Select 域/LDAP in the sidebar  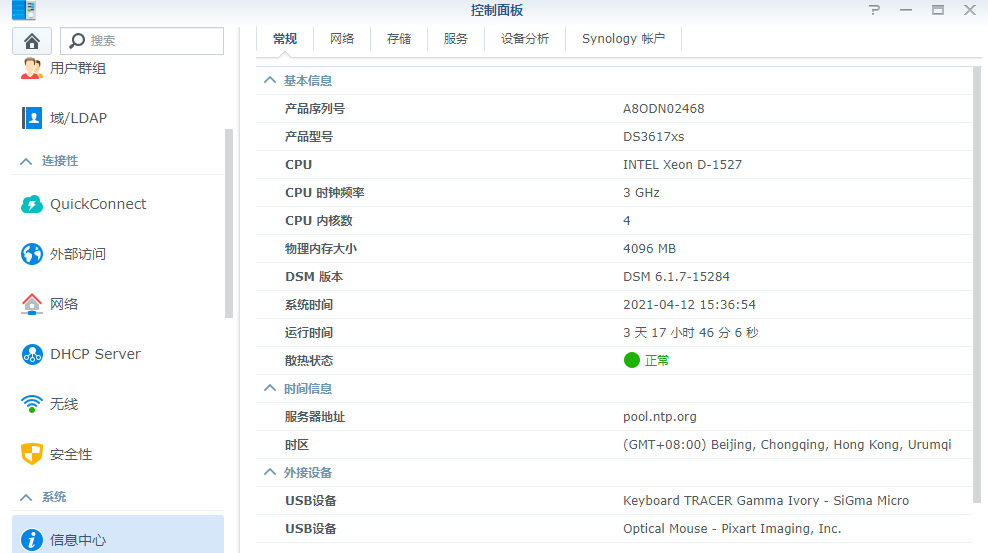tap(79, 118)
